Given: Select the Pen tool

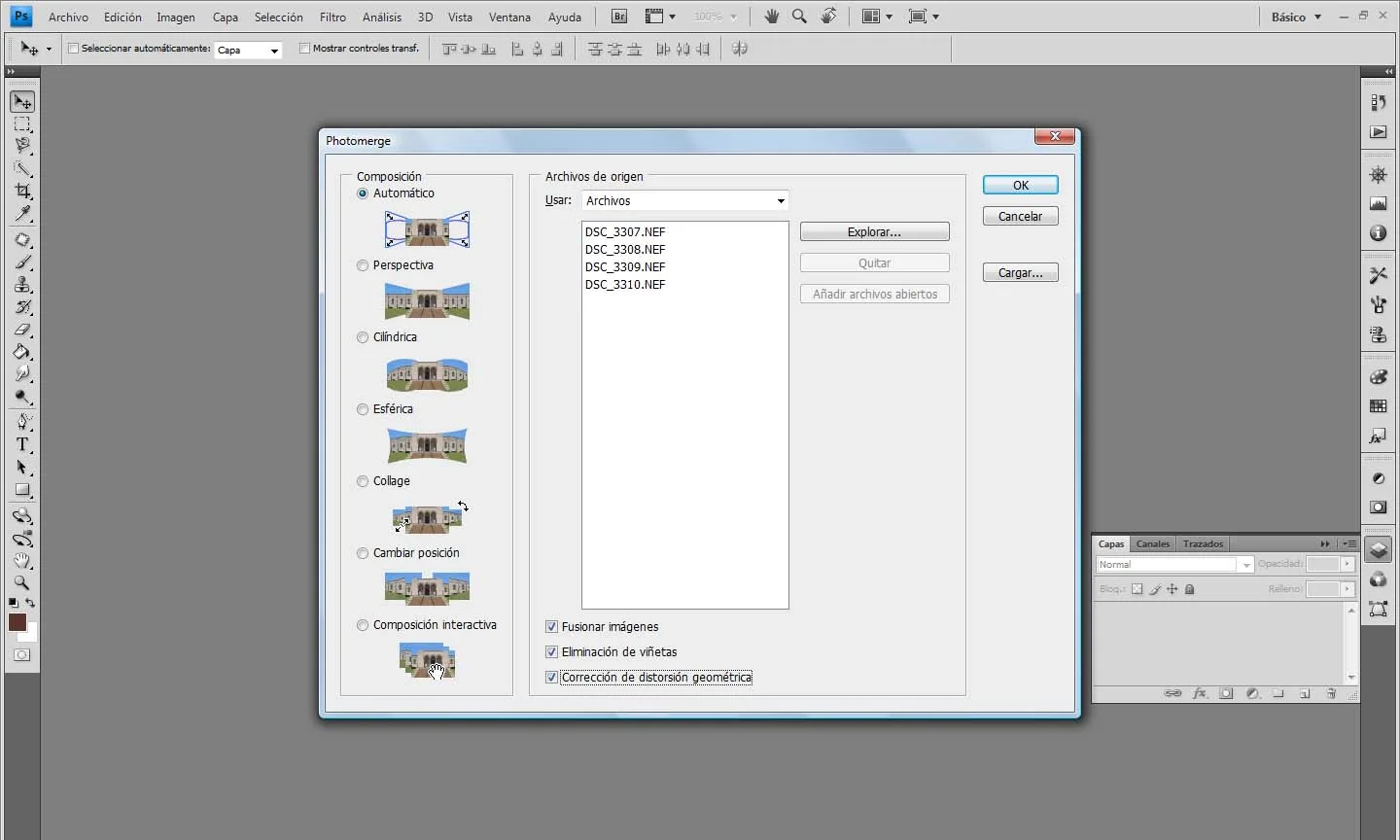Looking at the screenshot, I should pos(22,422).
